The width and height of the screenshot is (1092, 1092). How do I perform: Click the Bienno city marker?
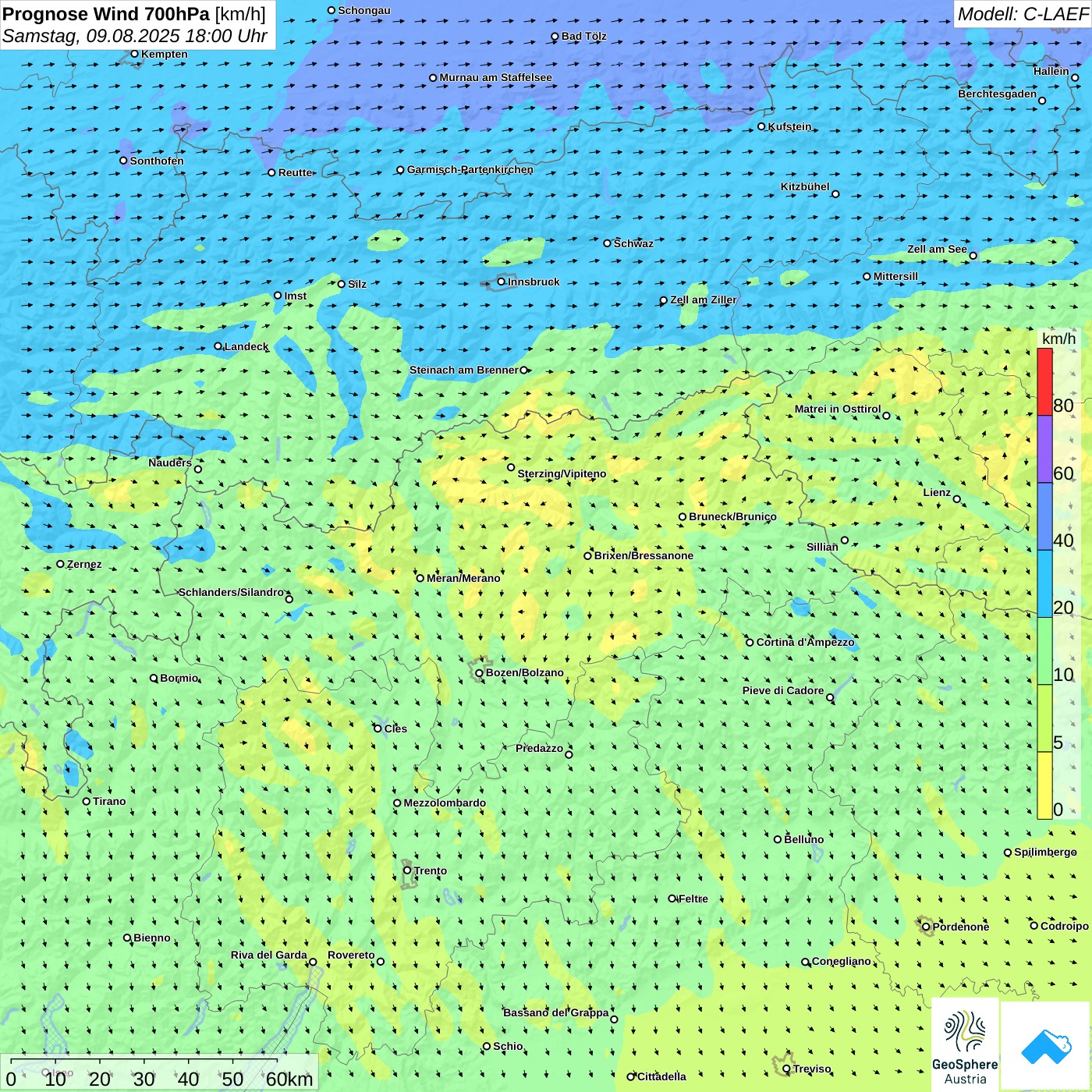tap(127, 938)
